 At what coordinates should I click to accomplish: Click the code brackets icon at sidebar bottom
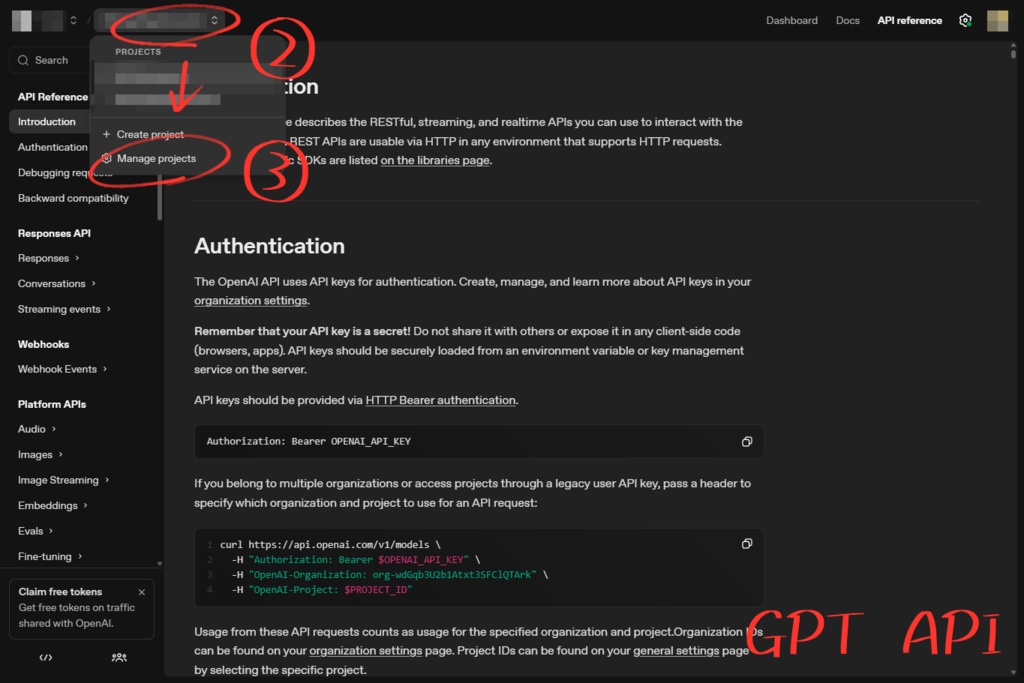click(x=46, y=658)
